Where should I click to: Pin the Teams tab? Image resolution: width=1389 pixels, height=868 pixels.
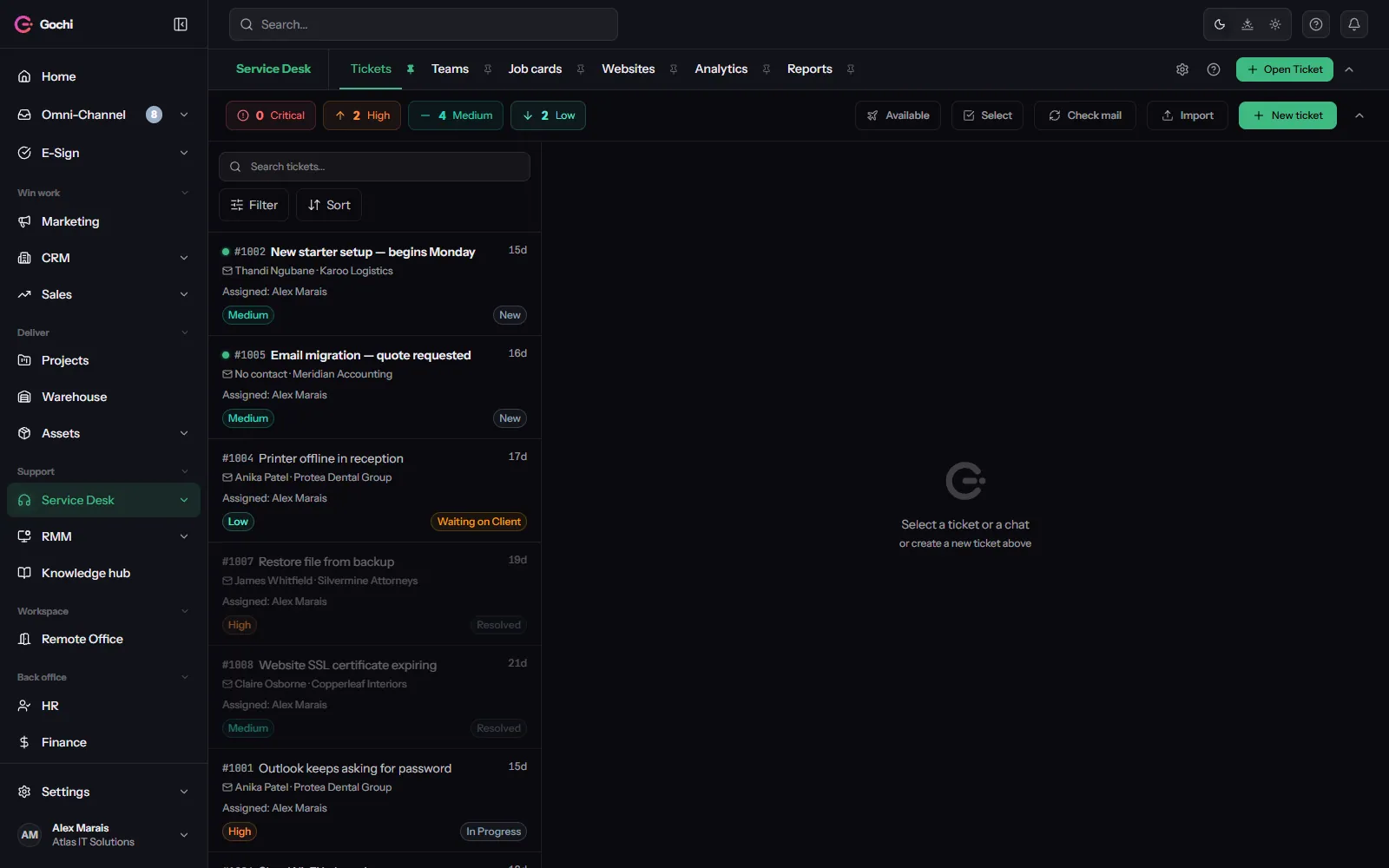click(488, 69)
